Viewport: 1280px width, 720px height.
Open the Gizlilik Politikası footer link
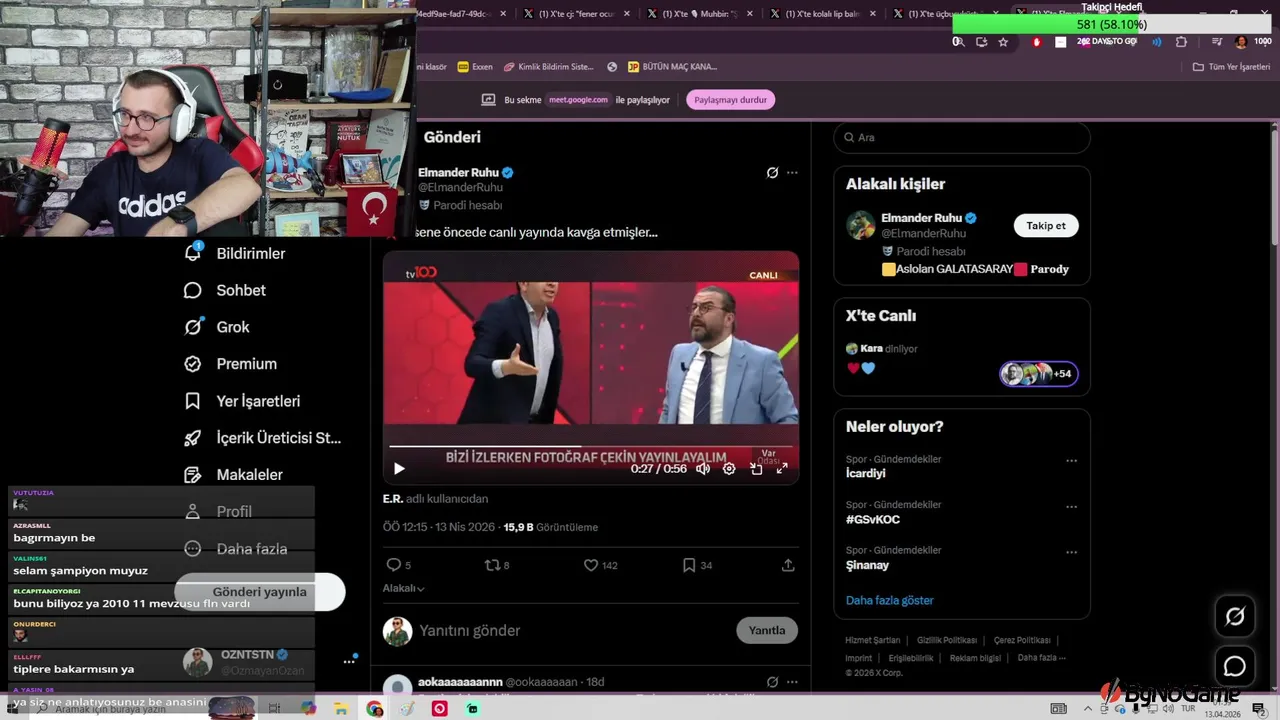tap(947, 640)
